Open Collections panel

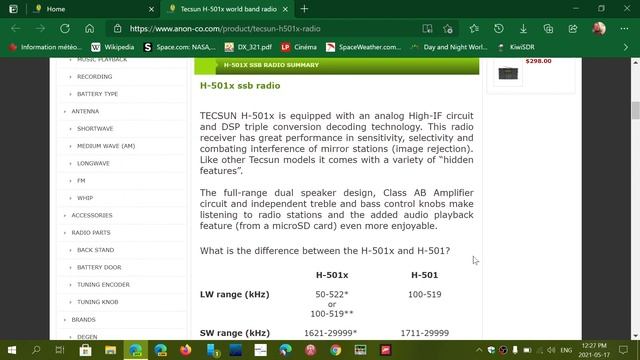[548, 29]
